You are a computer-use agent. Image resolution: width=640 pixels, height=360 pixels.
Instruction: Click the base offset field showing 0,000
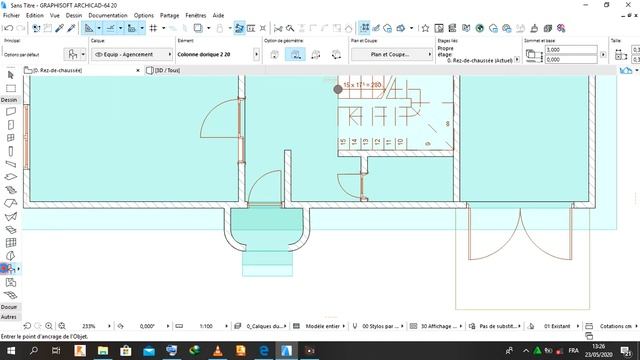[x=571, y=60]
